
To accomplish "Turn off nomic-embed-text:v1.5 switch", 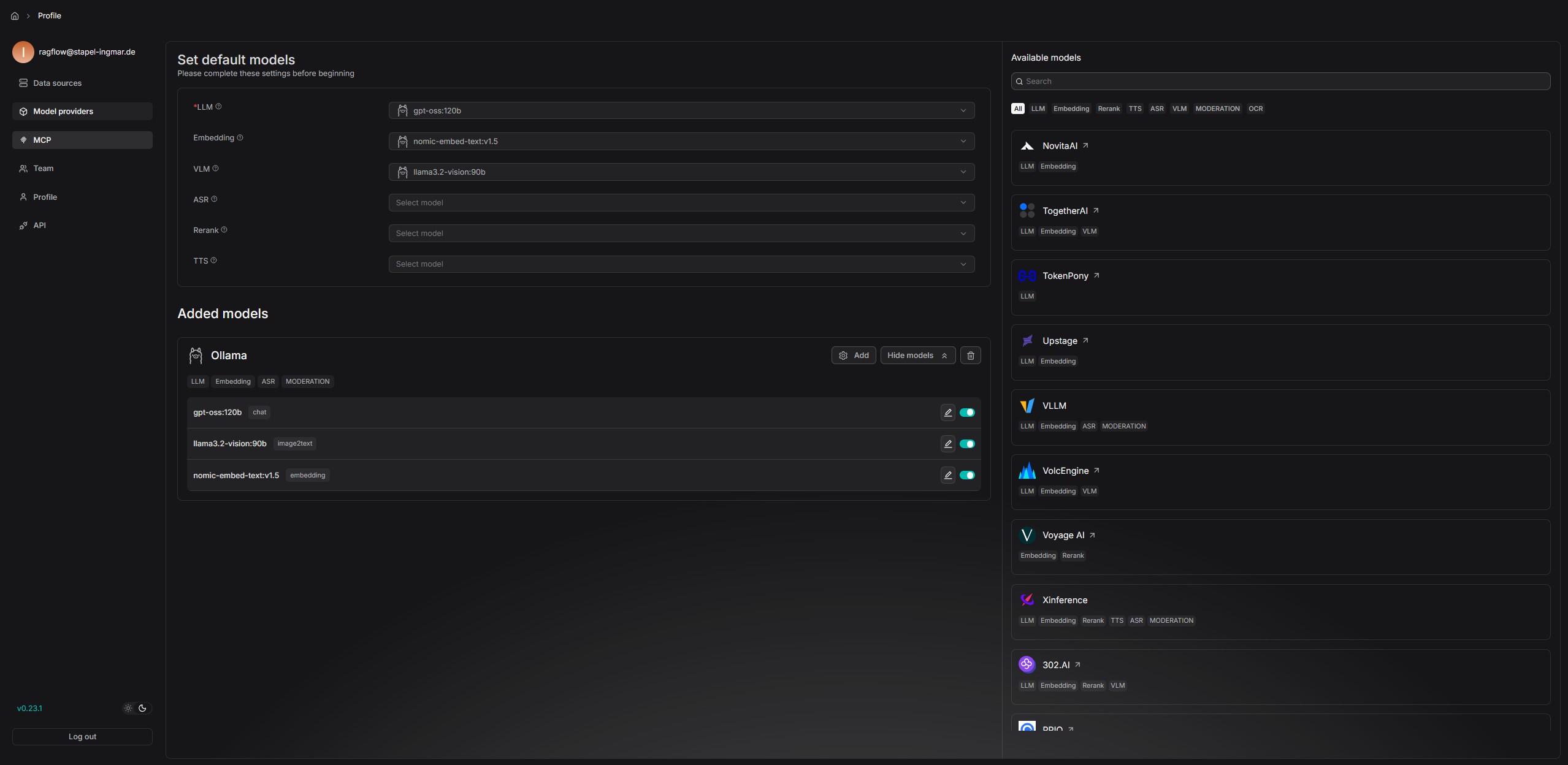I will [x=967, y=475].
